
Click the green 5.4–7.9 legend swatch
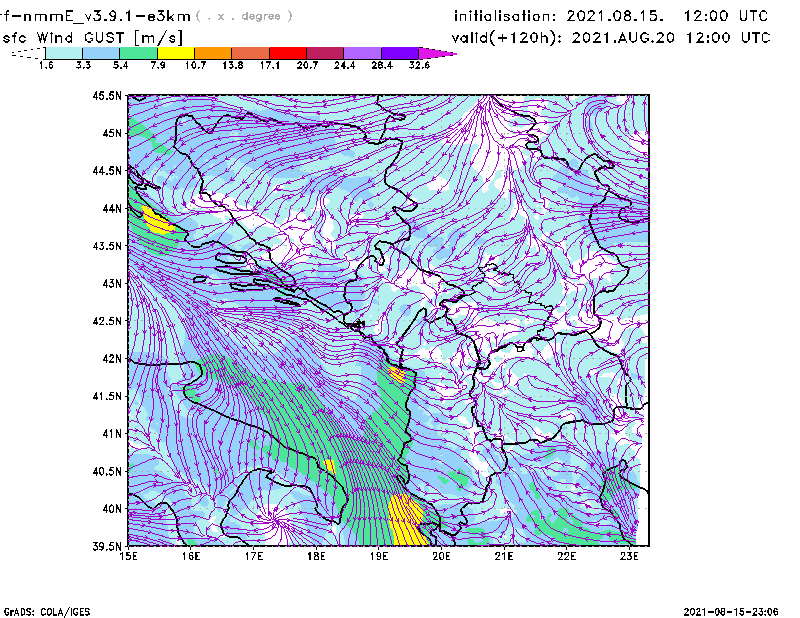coord(138,53)
